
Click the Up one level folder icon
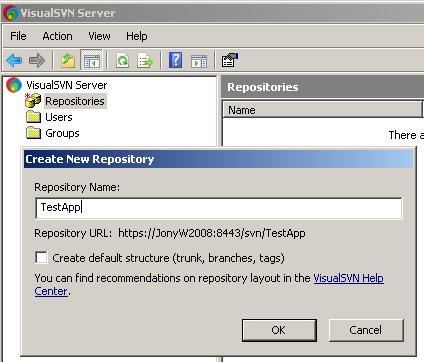[x=68, y=60]
